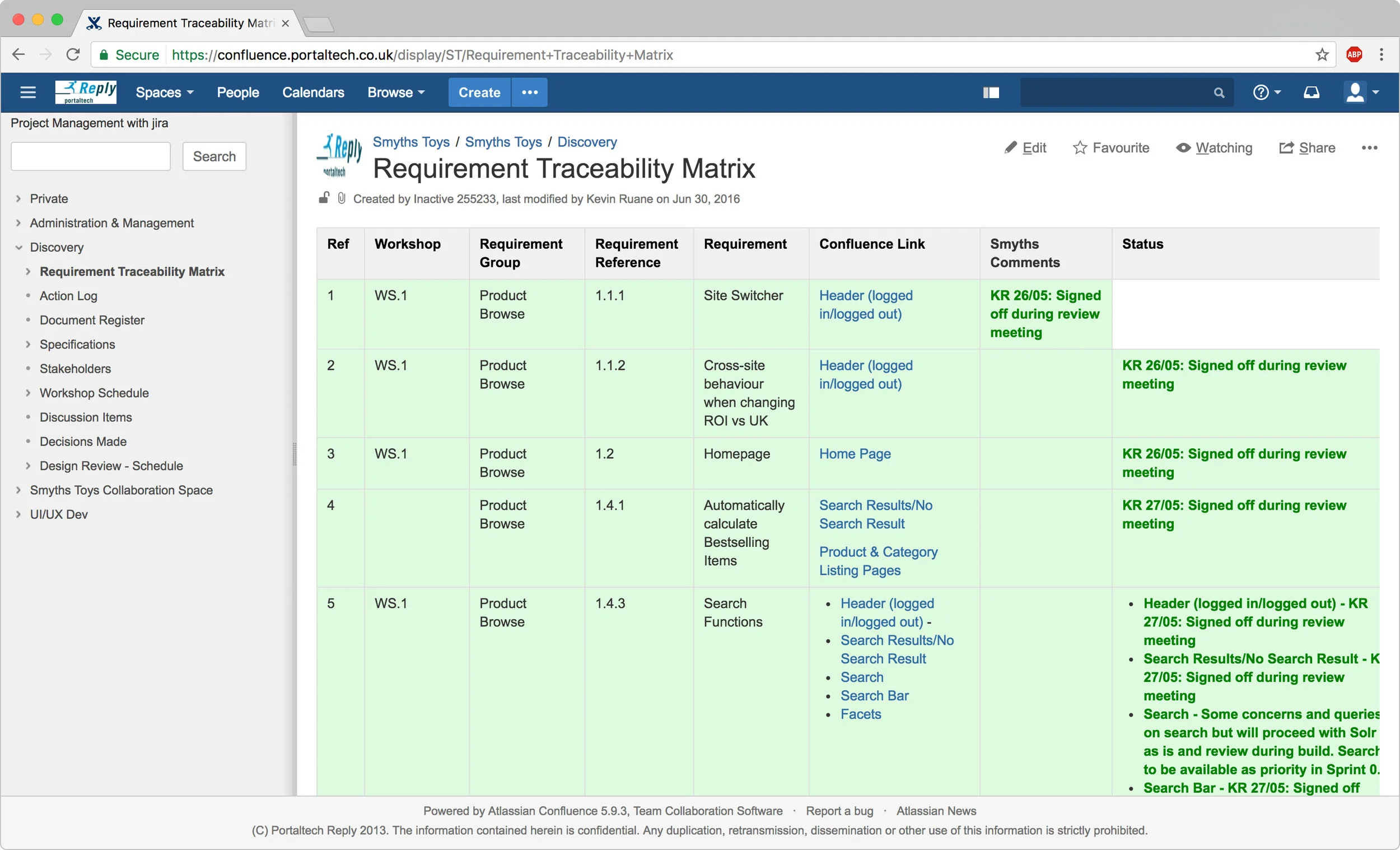Bookmark the page with the star icon
The height and width of the screenshot is (850, 1400).
tap(1322, 54)
